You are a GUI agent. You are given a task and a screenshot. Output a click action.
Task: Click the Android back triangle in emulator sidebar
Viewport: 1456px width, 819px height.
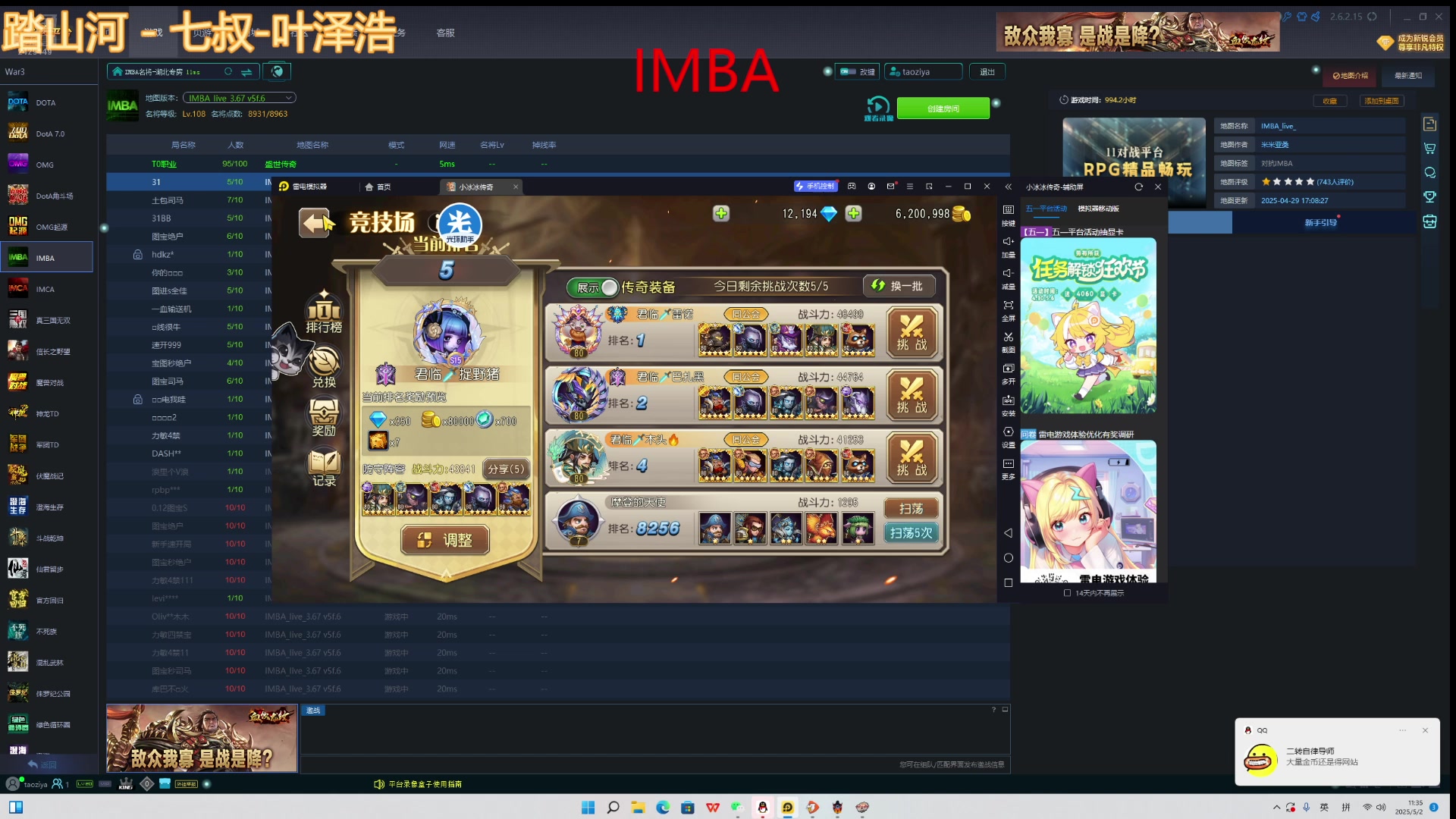(1008, 533)
